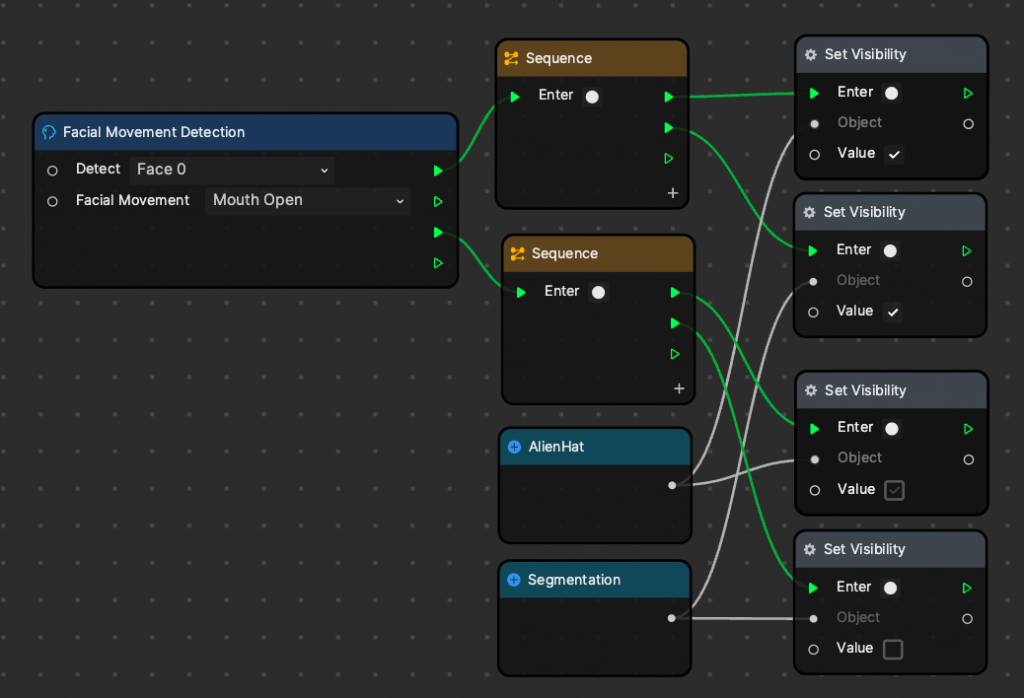Click second output arrow of lower Sequence node
This screenshot has height=698, width=1024.
(x=675, y=323)
